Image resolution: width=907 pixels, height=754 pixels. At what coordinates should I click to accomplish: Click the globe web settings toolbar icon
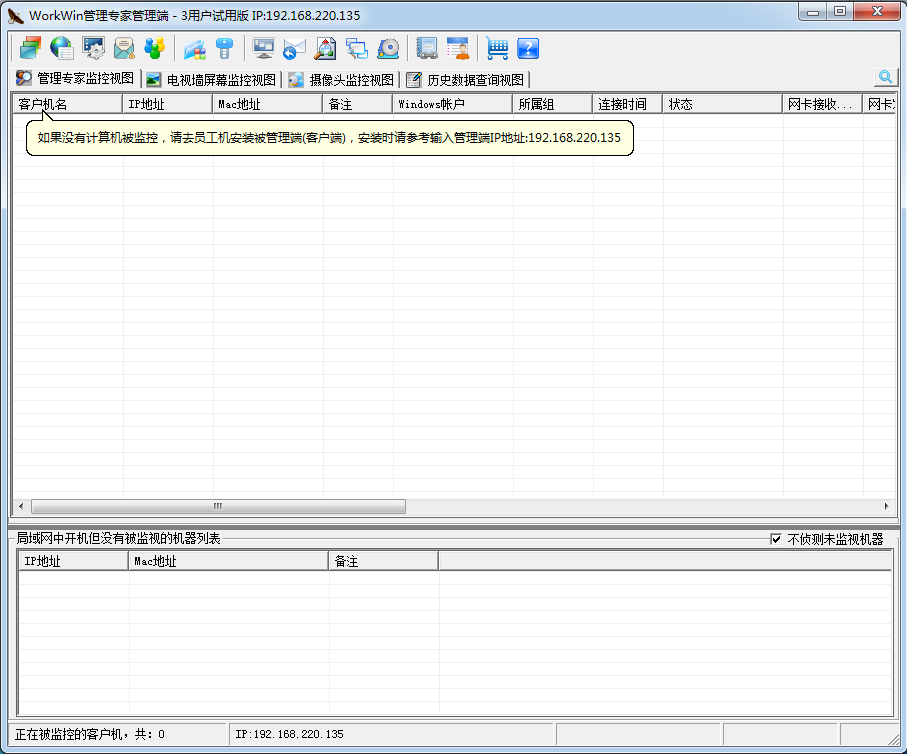coord(62,48)
